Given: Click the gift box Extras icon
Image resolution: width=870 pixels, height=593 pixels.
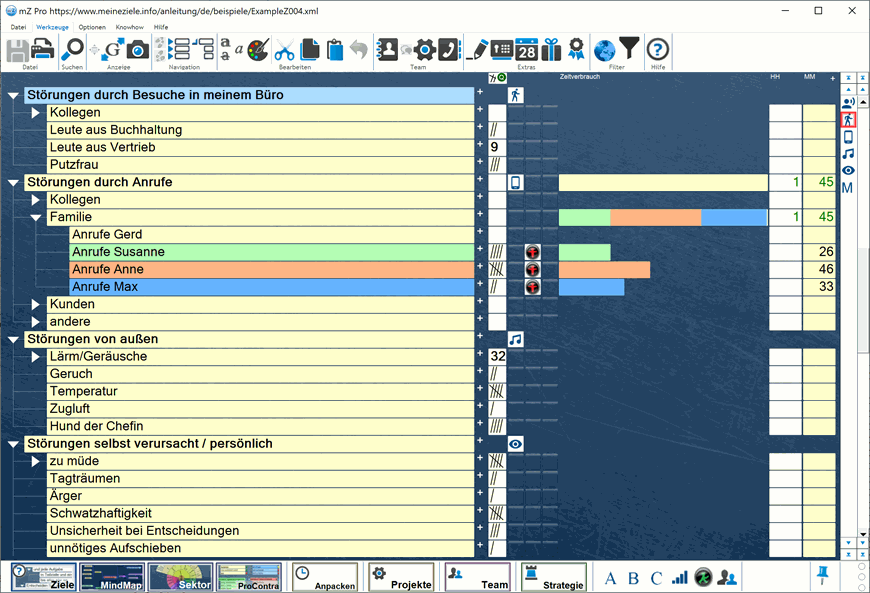Looking at the screenshot, I should pyautogui.click(x=551, y=49).
